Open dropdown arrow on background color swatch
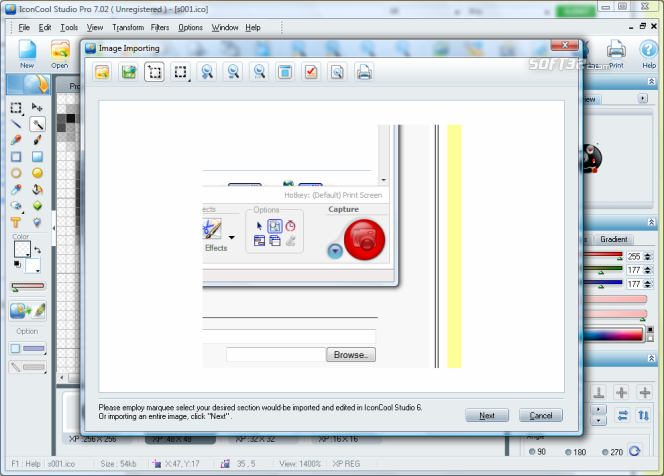 tap(38, 271)
